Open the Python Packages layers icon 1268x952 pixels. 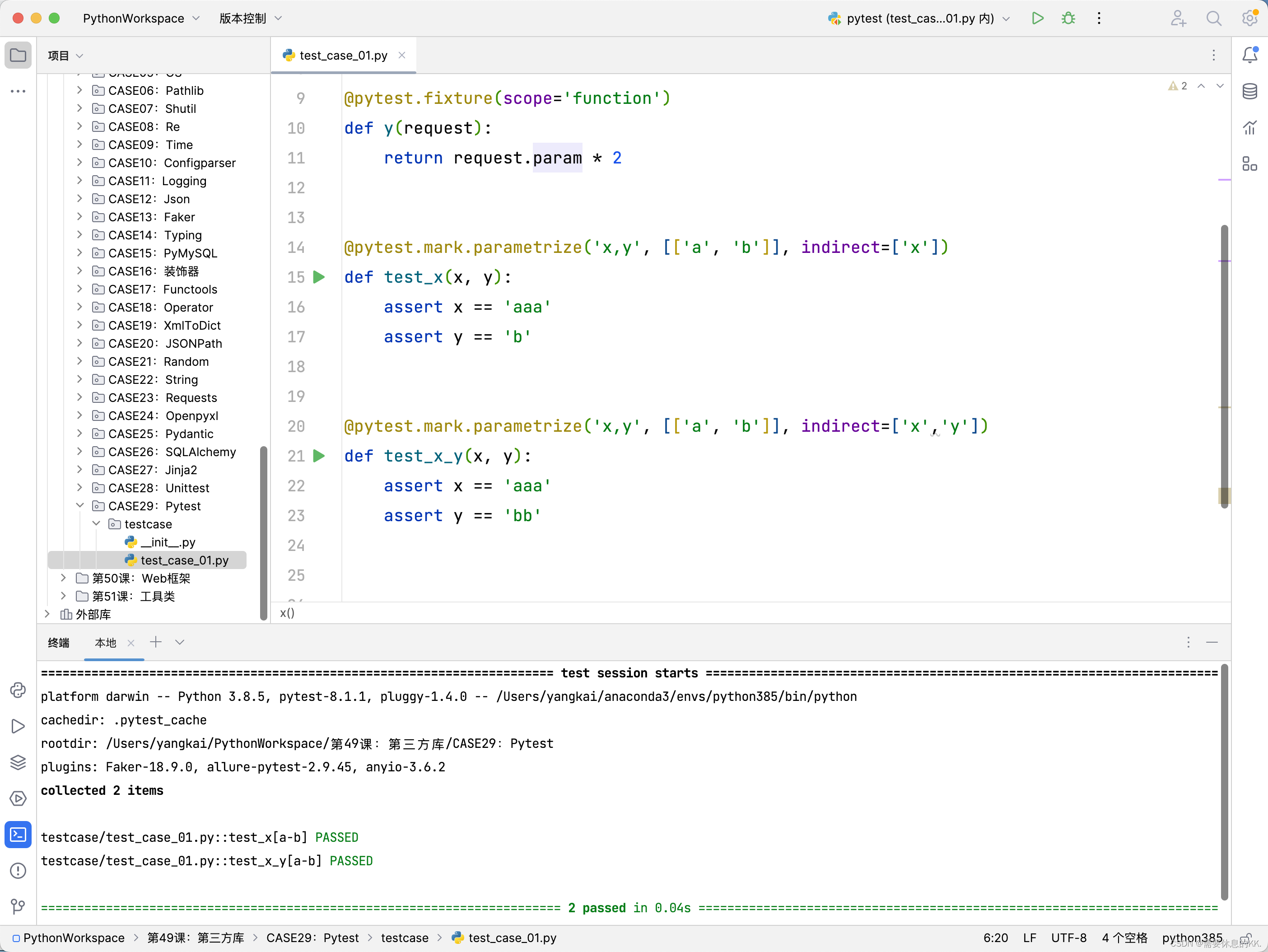[18, 762]
